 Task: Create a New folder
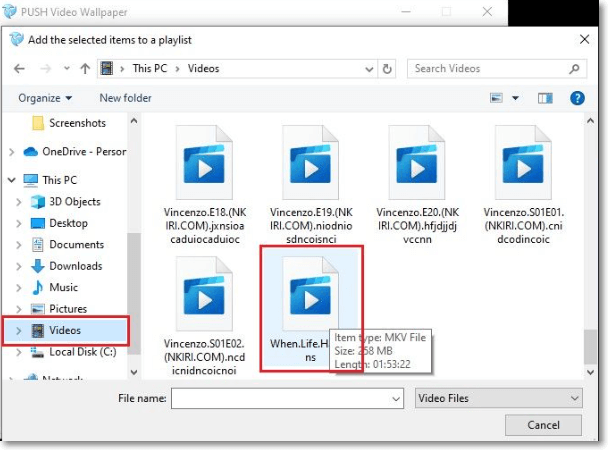(x=125, y=98)
